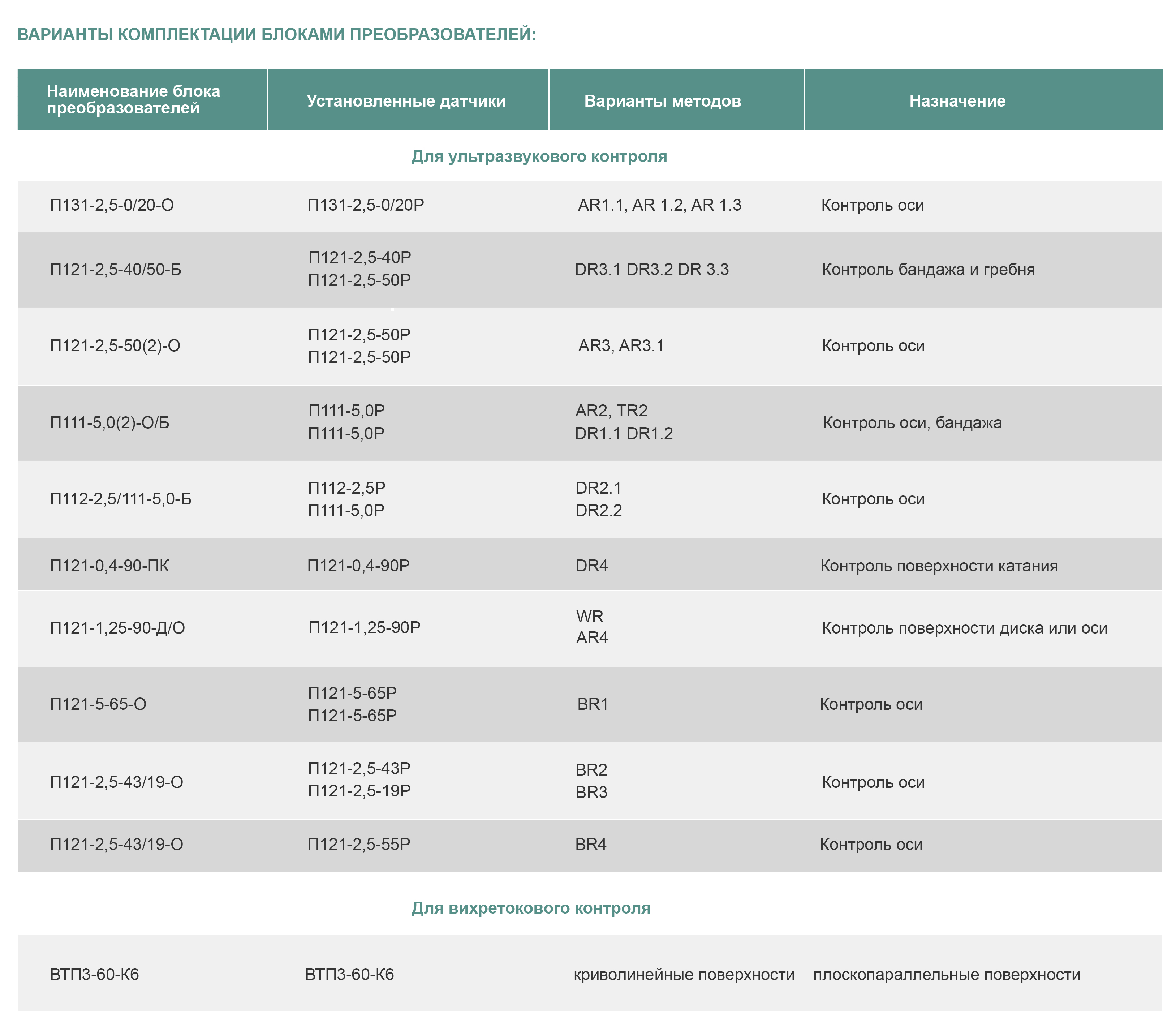This screenshot has height=1022, width=1176.
Task: Click method BR3
Action: 591,792
